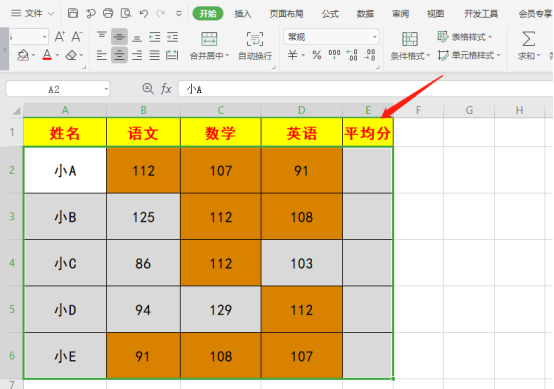Toggle 自动换行 wrap text

(255, 46)
